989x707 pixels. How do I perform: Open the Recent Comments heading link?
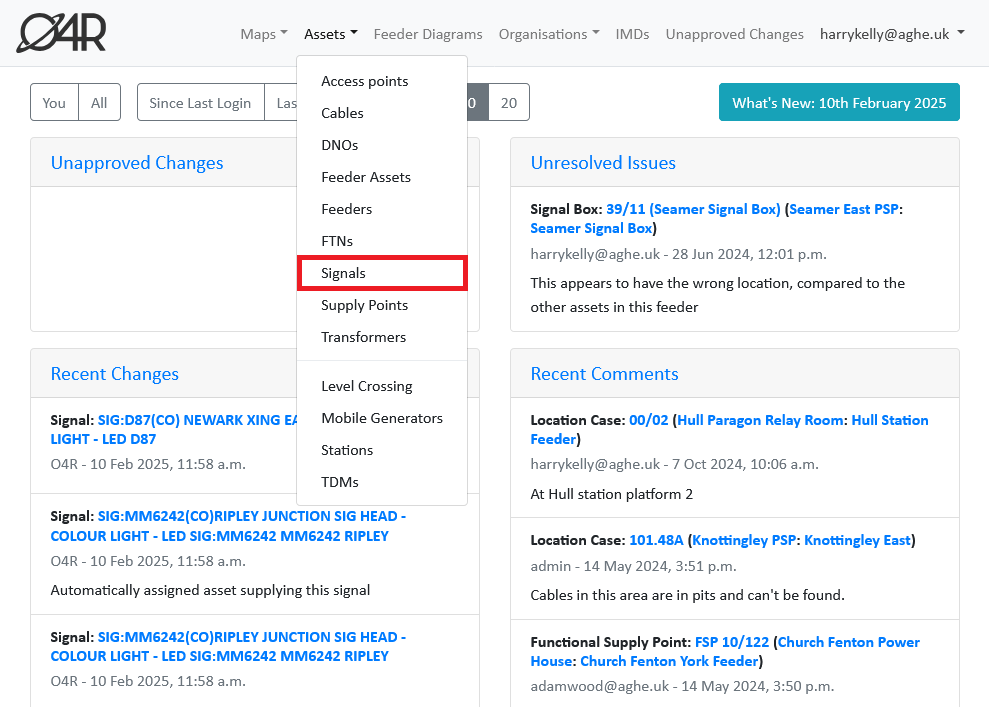tap(604, 374)
